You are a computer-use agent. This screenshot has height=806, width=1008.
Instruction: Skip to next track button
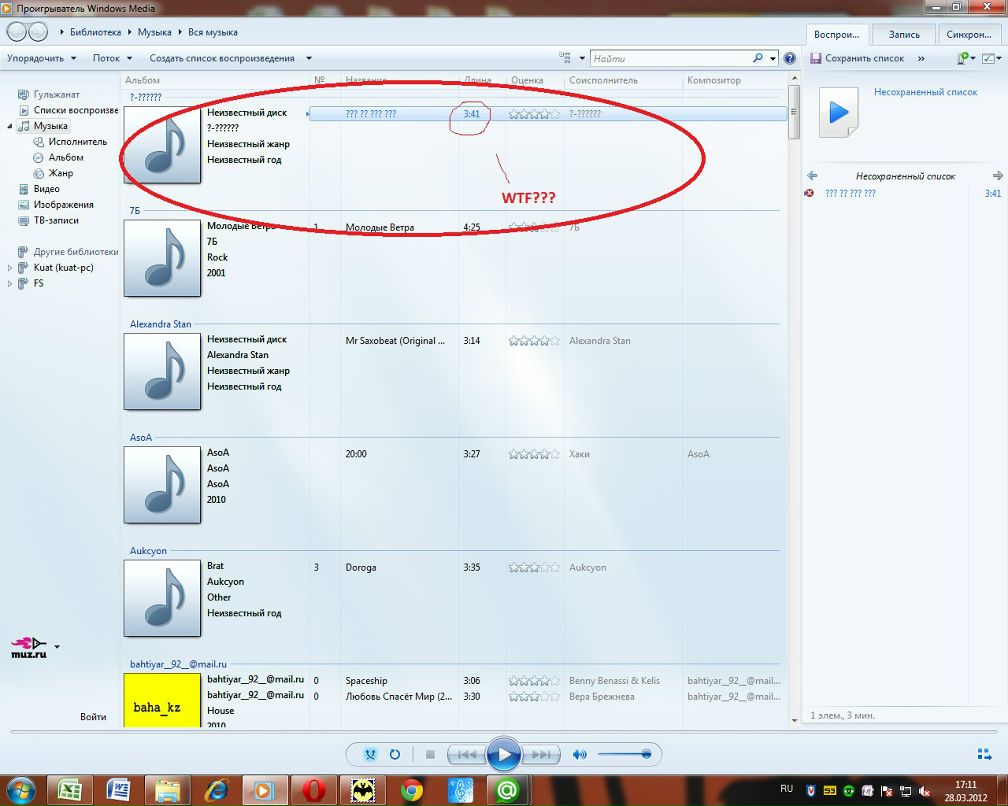[540, 755]
